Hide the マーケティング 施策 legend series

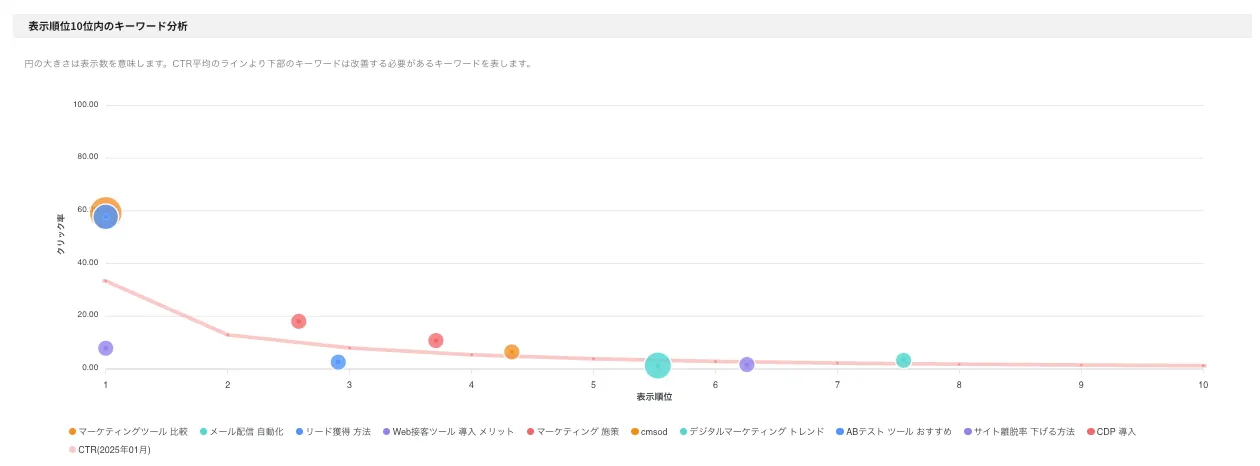pos(572,432)
